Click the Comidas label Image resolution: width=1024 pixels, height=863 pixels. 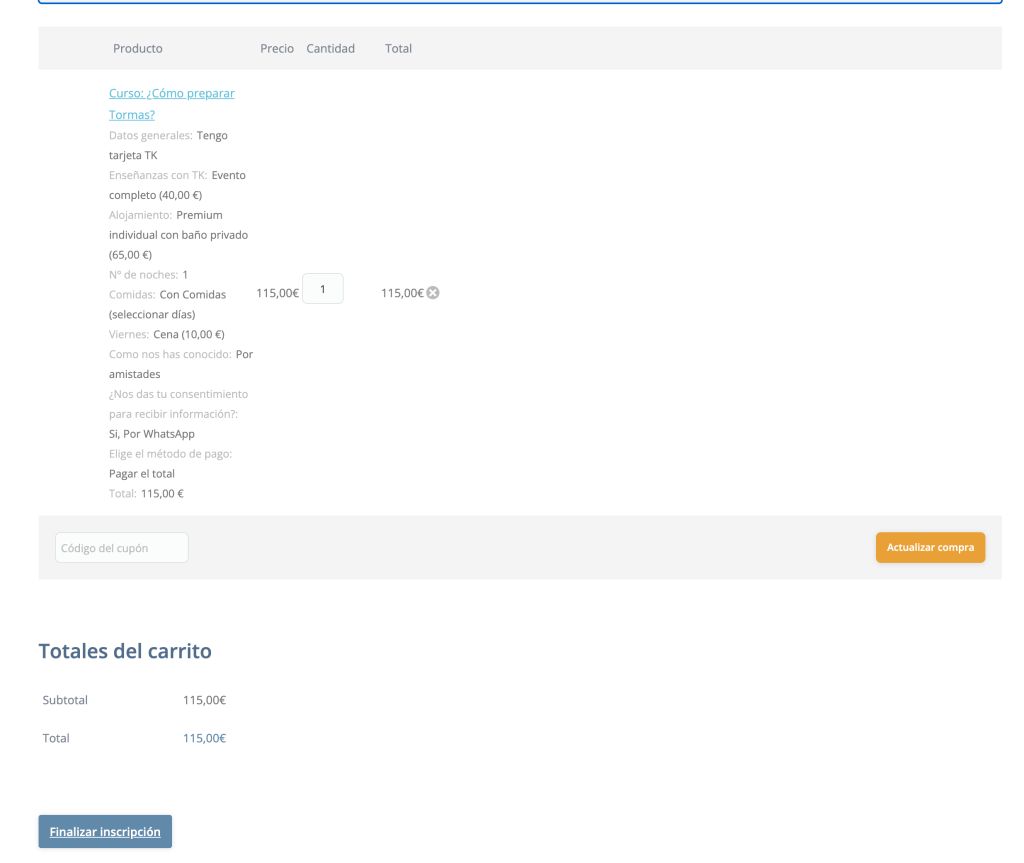[132, 295]
